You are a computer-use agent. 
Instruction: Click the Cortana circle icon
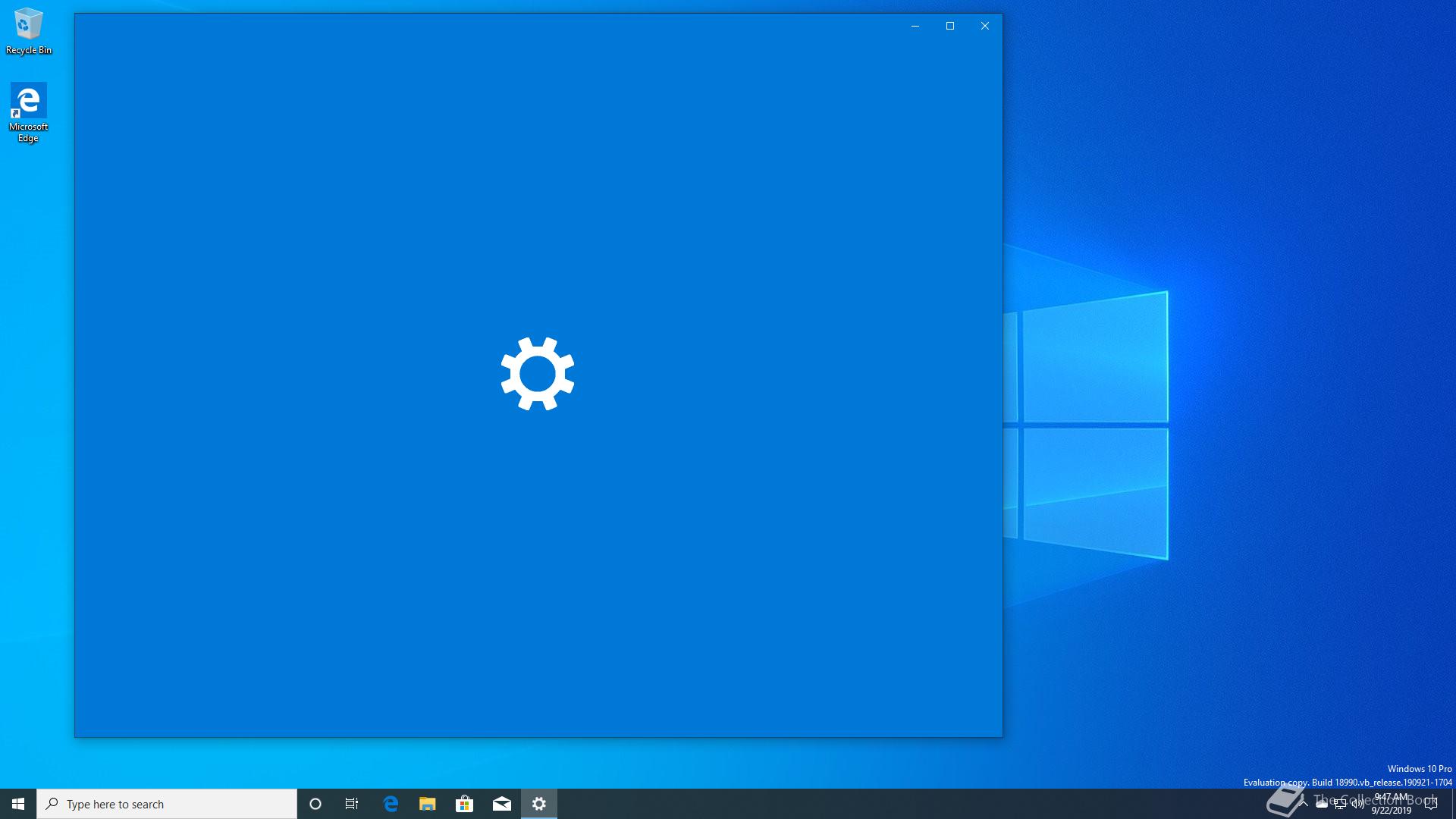(x=315, y=804)
